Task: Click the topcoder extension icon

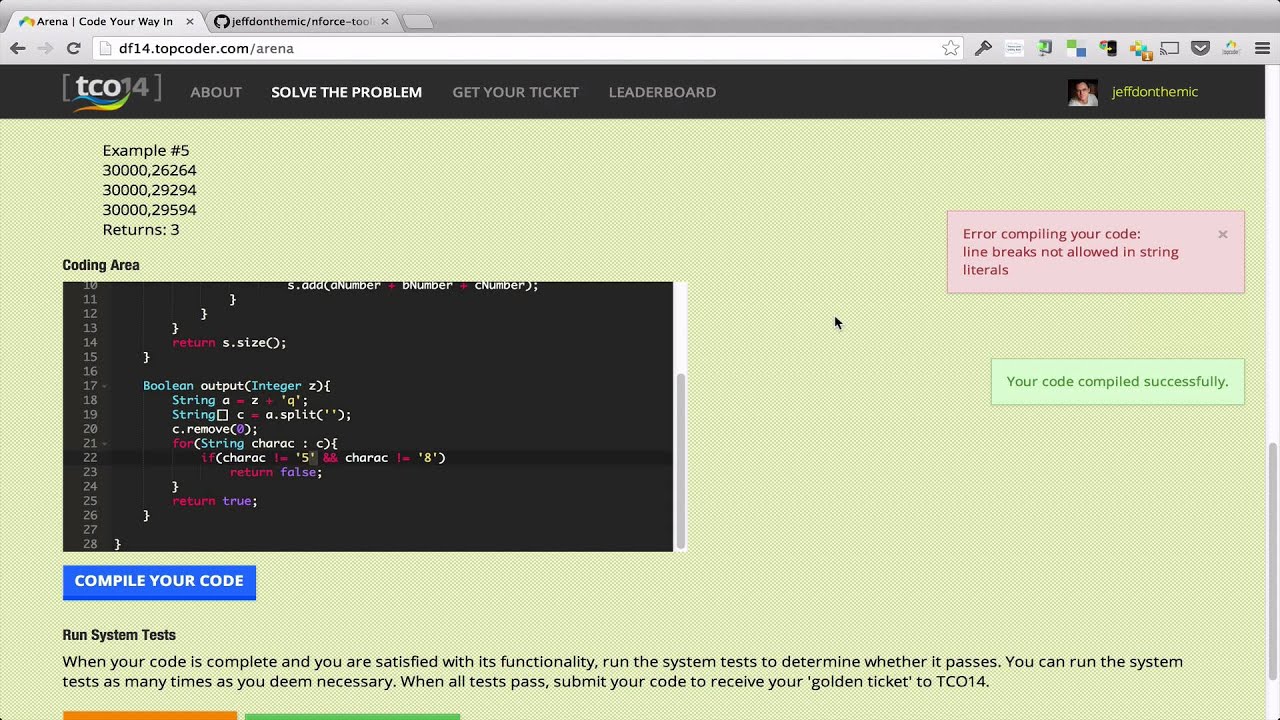Action: pos(1231,48)
